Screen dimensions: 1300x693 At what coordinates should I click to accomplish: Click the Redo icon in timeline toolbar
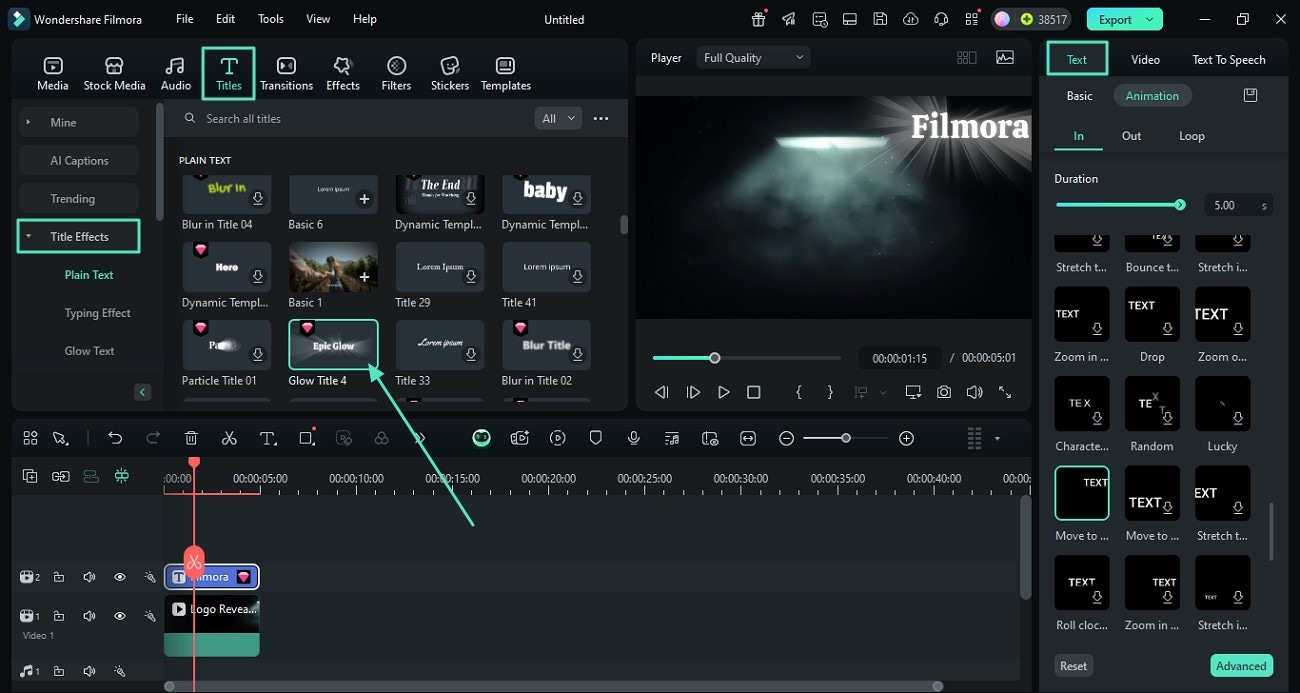(x=153, y=438)
